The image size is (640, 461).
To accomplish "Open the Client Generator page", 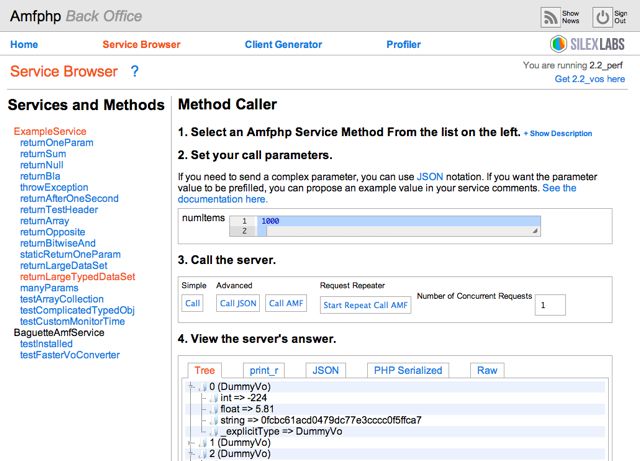I will point(283,45).
